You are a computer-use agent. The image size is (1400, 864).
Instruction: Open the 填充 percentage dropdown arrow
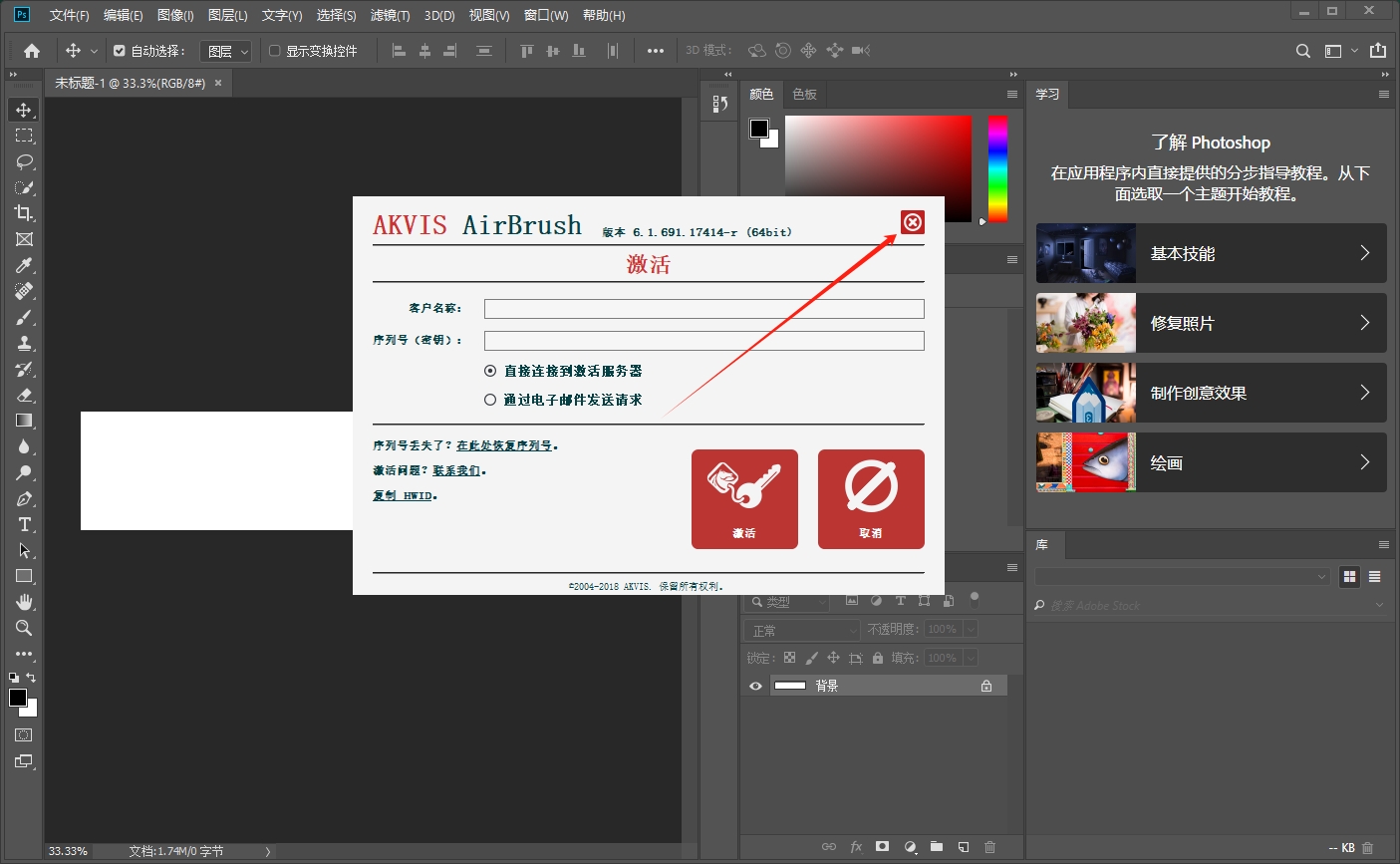point(970,658)
